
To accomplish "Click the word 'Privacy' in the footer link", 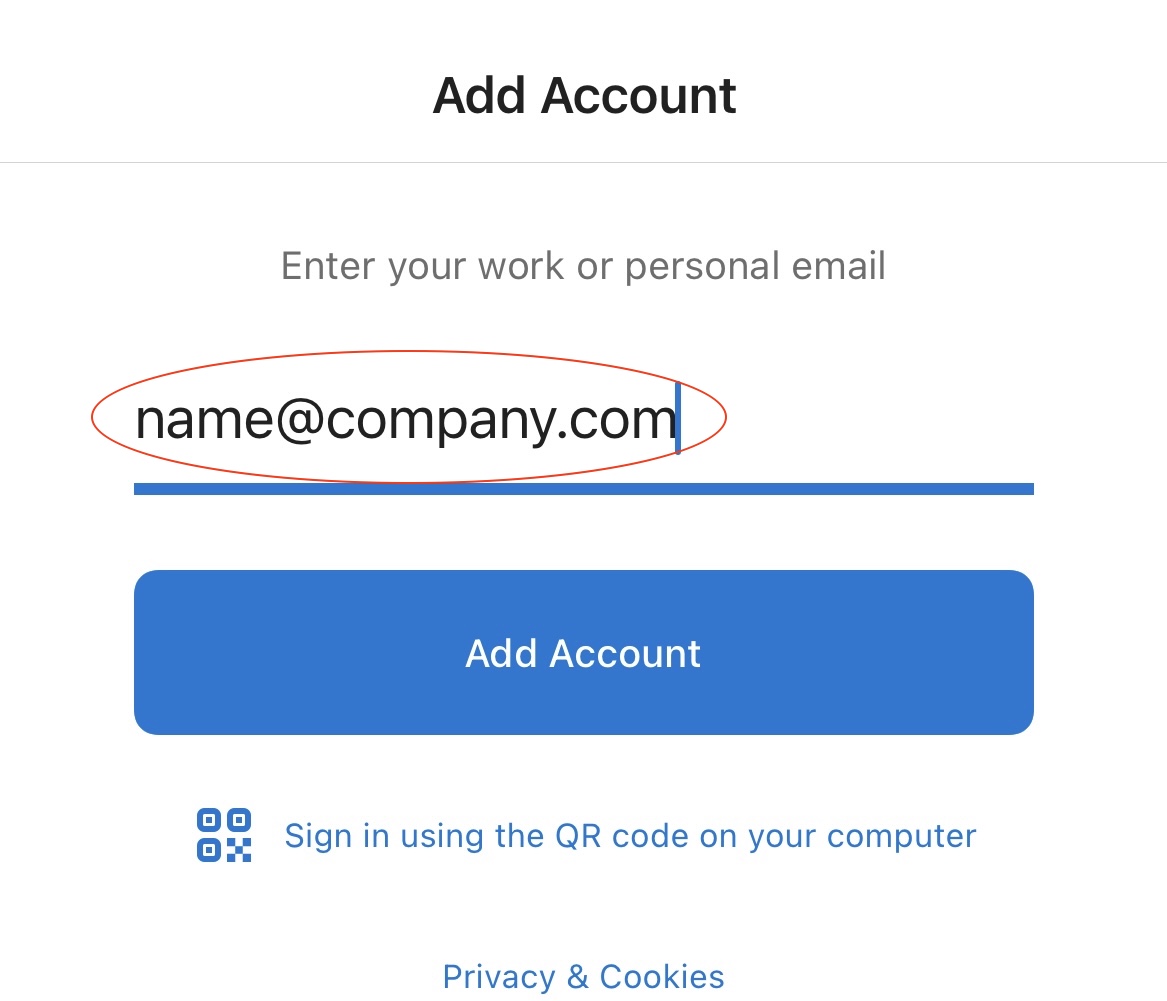I will click(499, 977).
